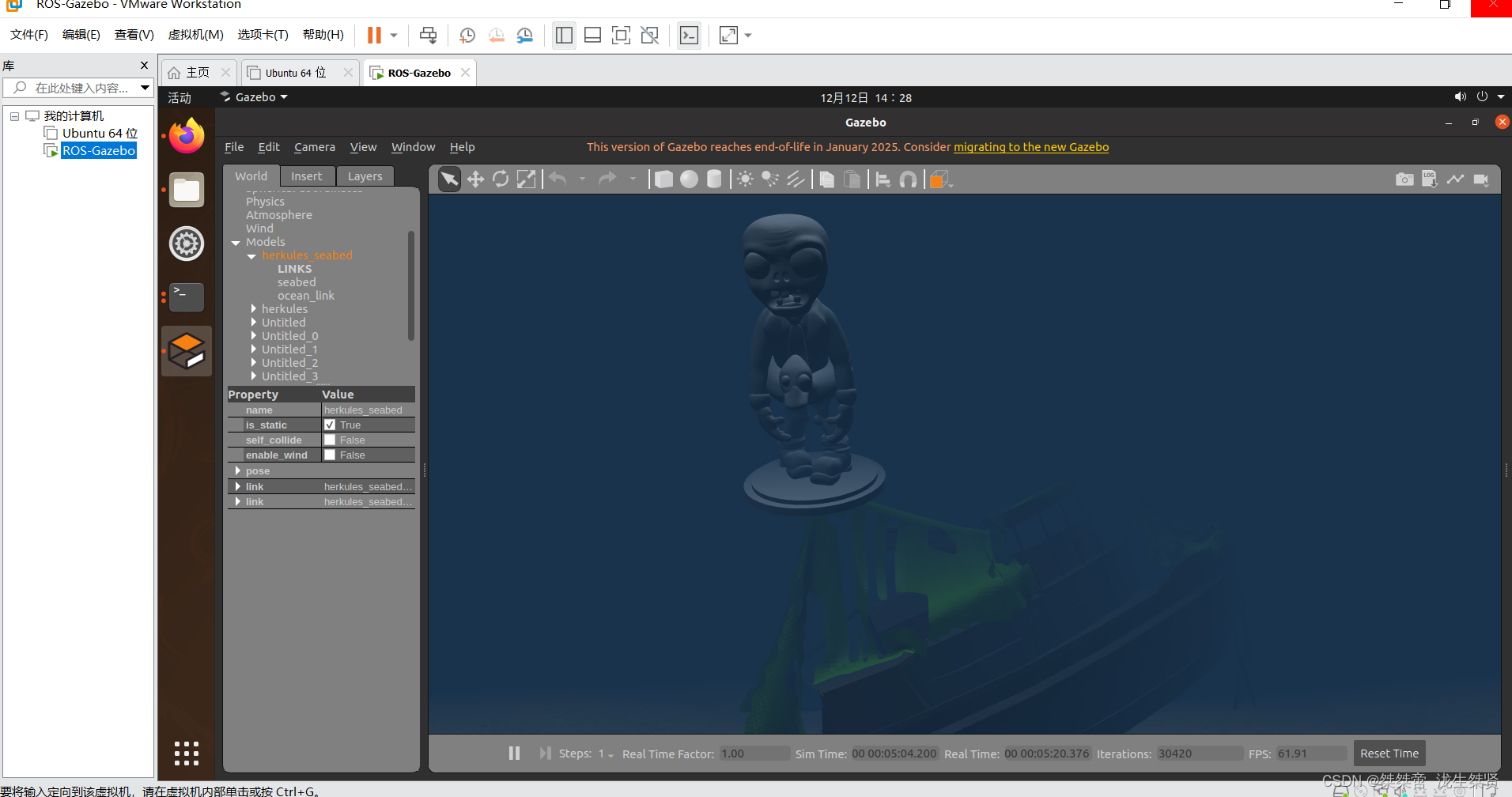
Task: Switch to the Layers tab
Action: pyautogui.click(x=365, y=176)
